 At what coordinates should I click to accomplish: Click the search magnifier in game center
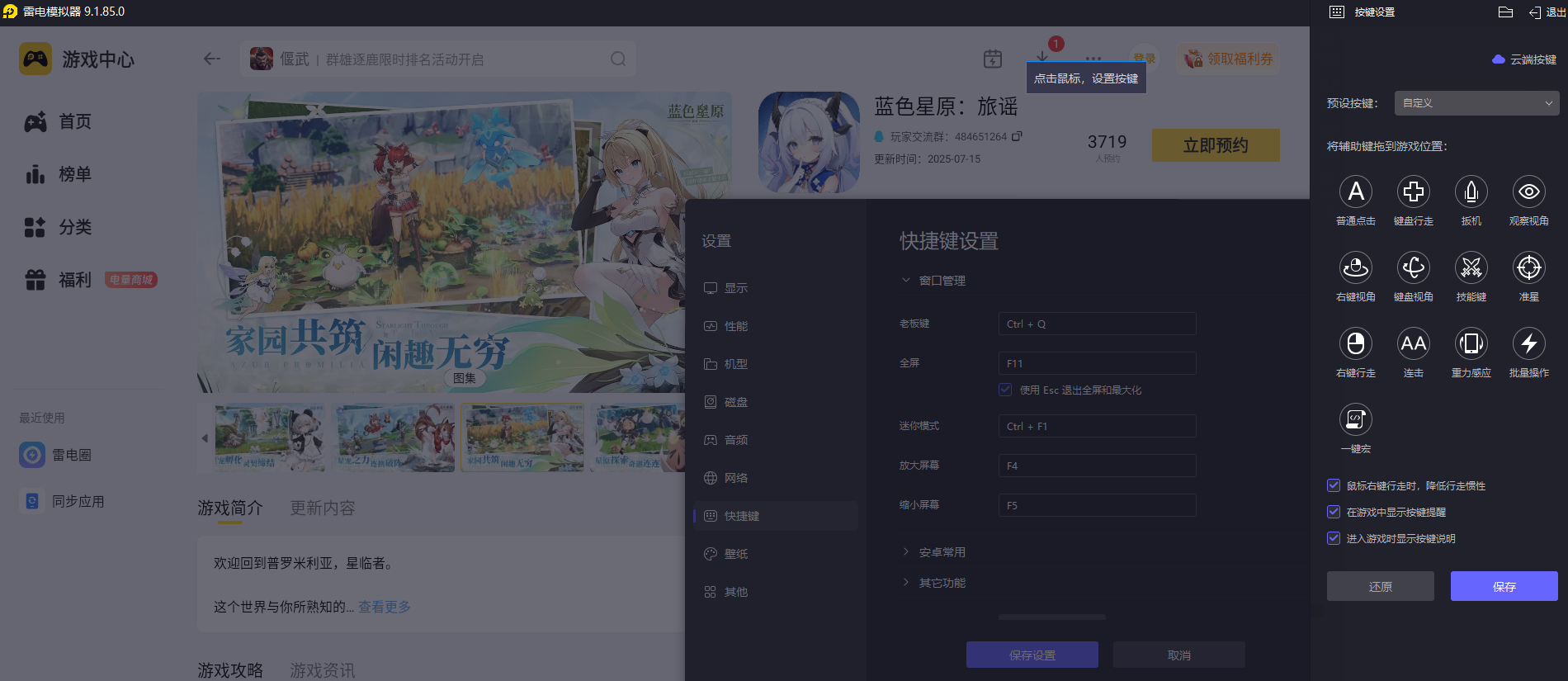point(618,59)
